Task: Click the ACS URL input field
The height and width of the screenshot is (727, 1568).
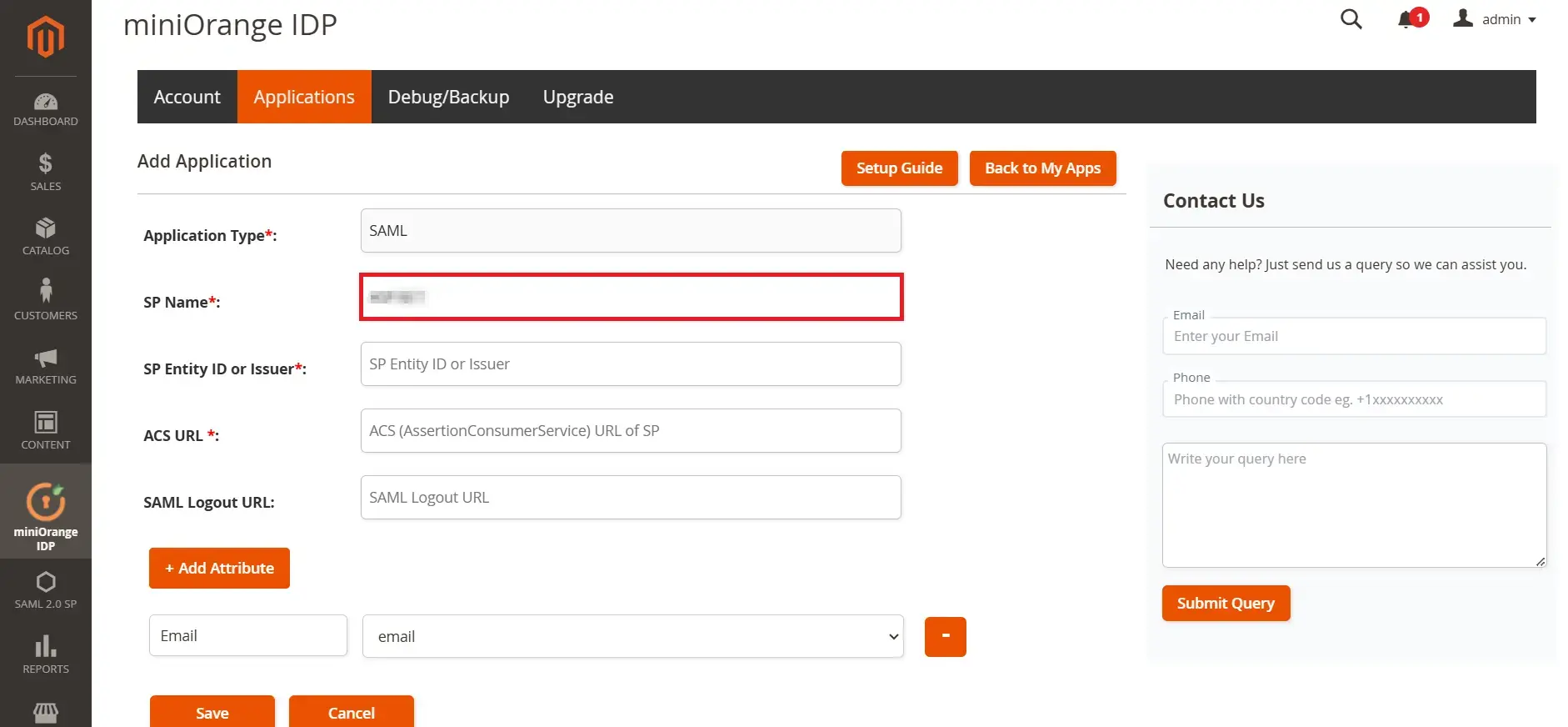Action: [631, 431]
